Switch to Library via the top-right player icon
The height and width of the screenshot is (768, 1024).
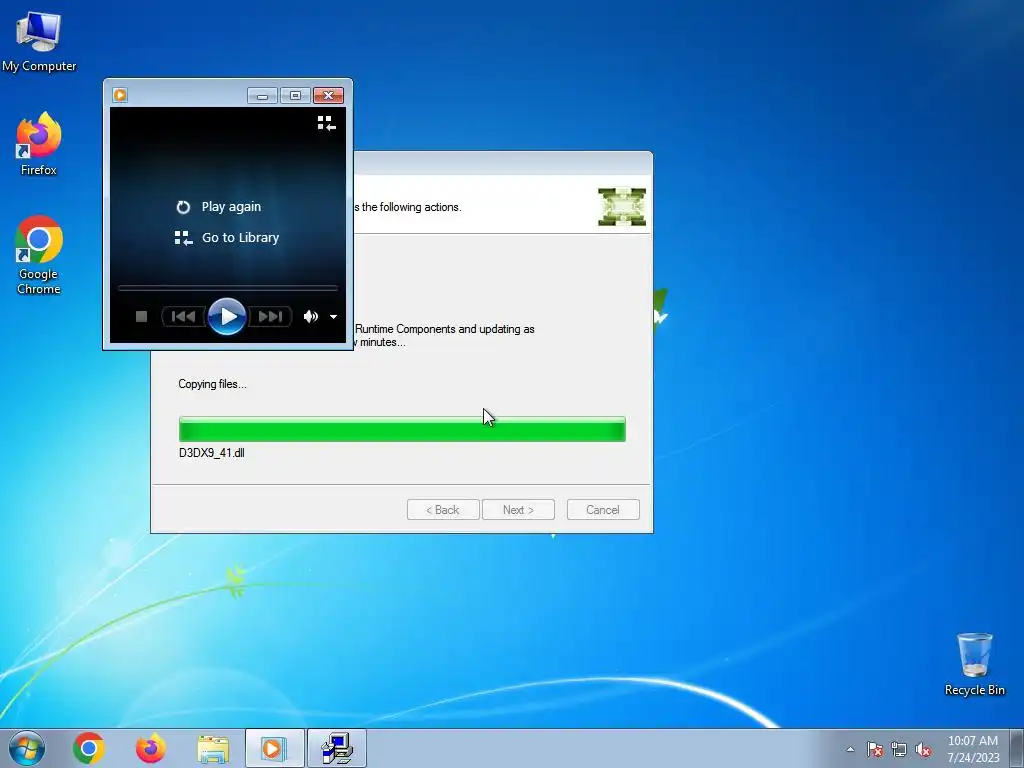pos(327,123)
